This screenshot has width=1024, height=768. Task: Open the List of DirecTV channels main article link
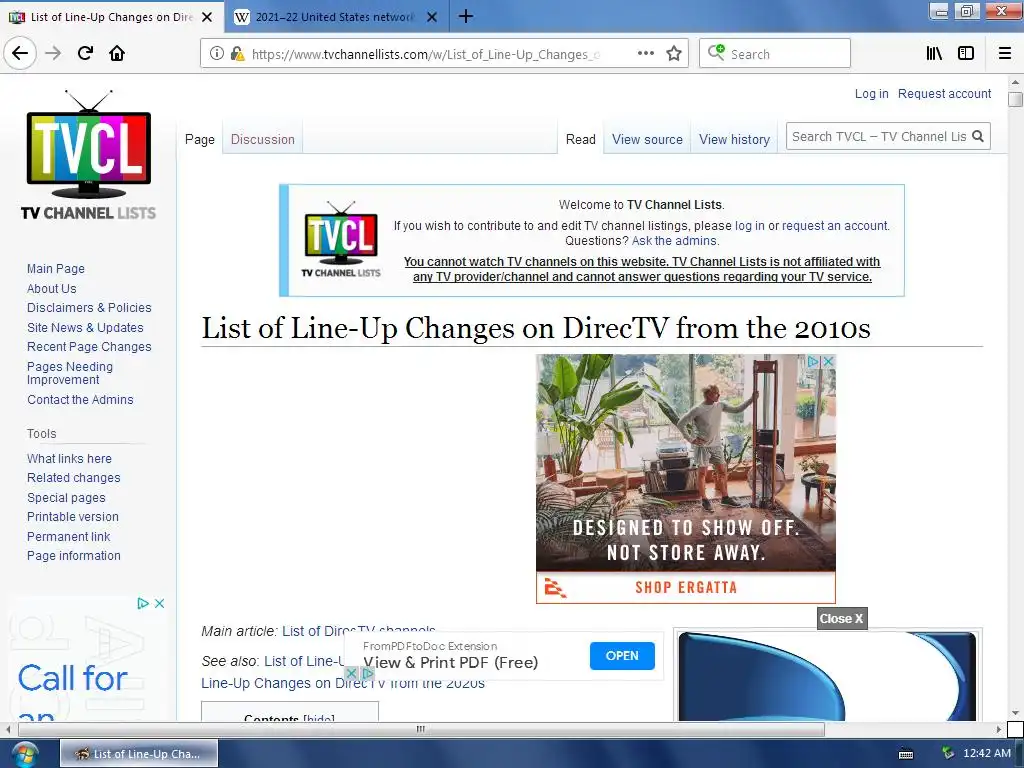[x=359, y=631]
